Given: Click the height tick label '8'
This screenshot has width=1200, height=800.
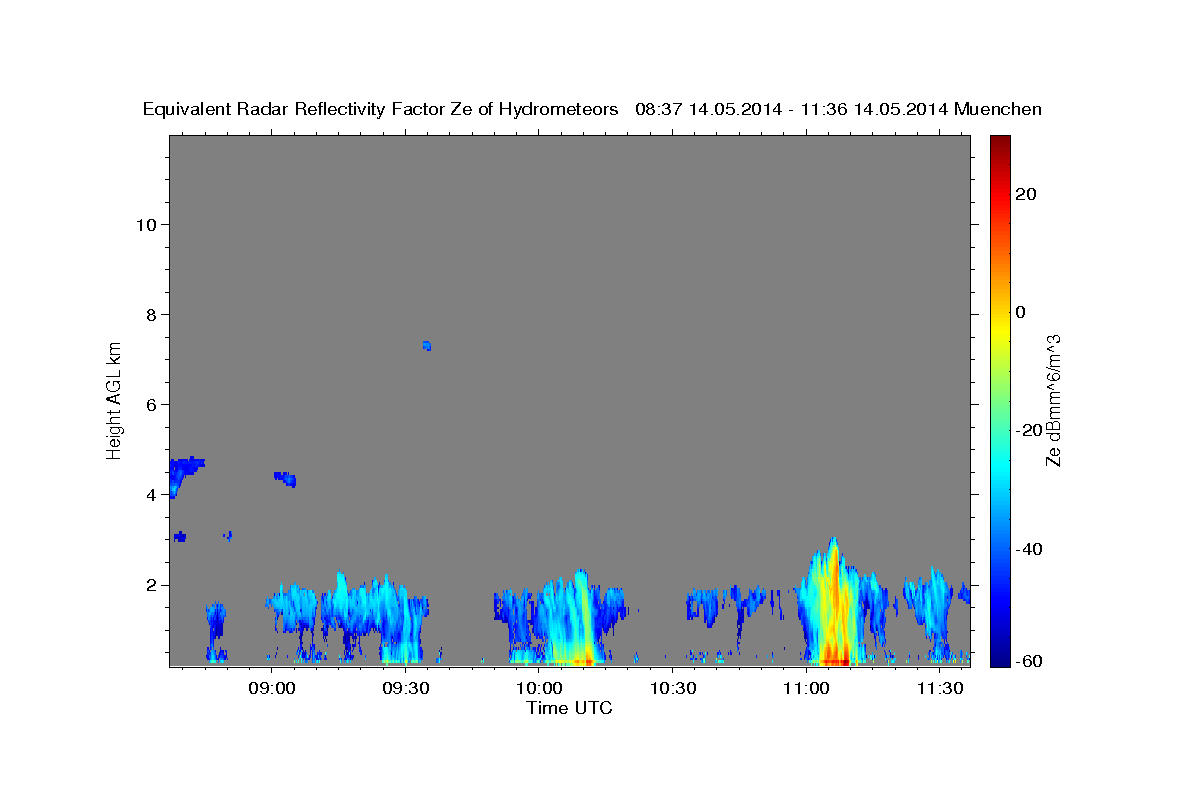Looking at the screenshot, I should (x=150, y=314).
